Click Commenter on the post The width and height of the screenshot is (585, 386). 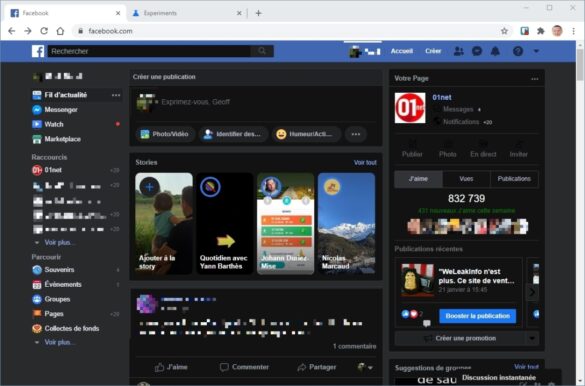pyautogui.click(x=244, y=367)
